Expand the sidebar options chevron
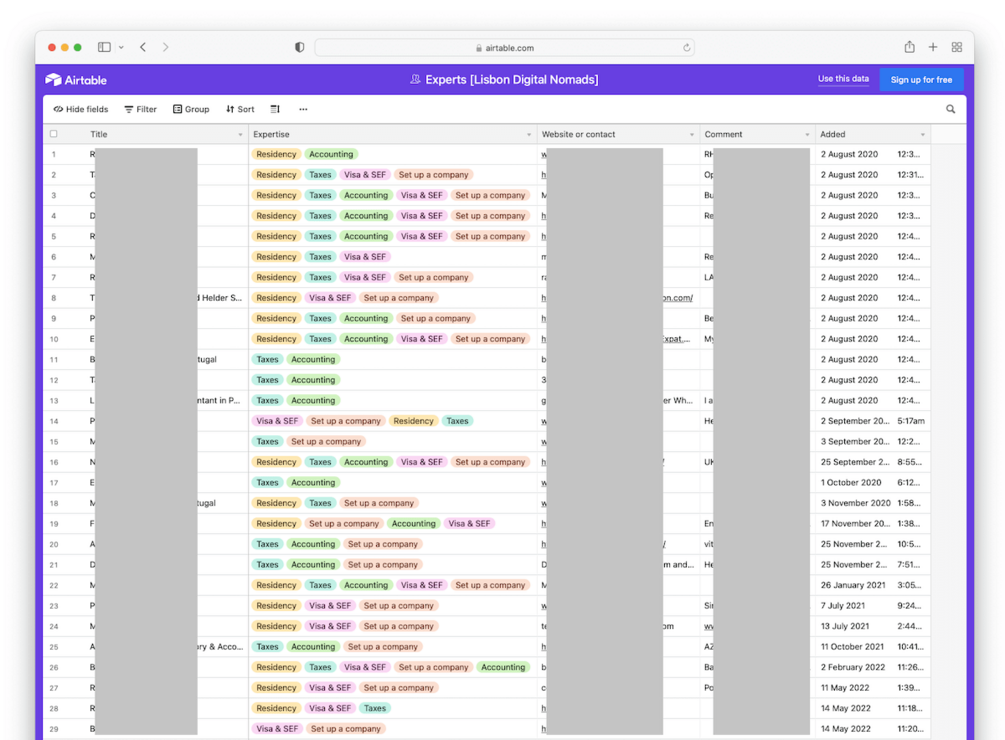 point(121,47)
